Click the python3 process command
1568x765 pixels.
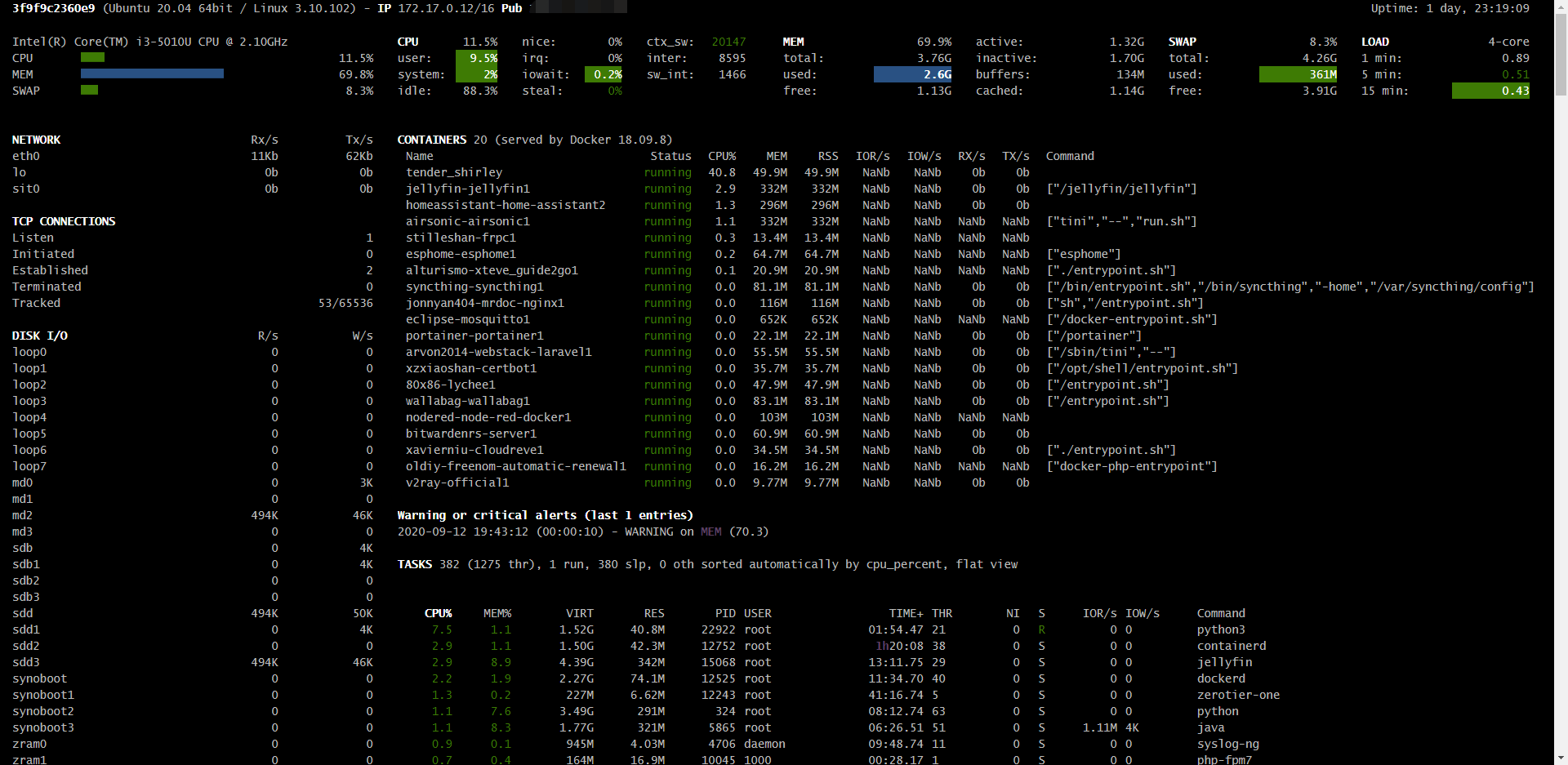point(1221,629)
